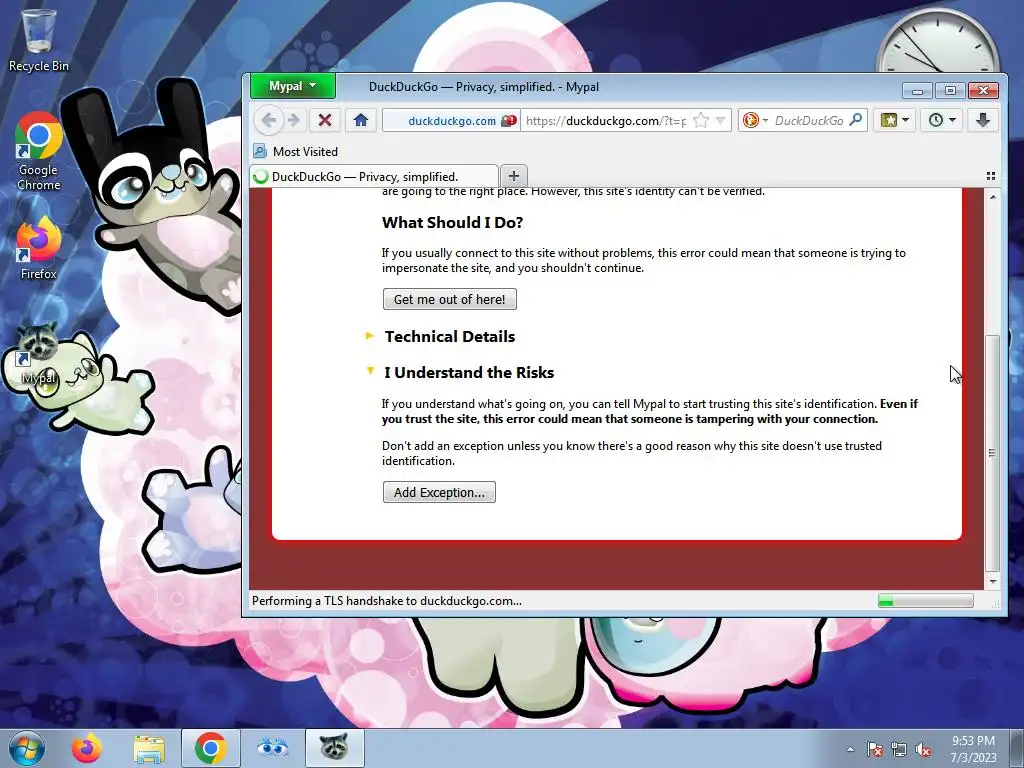Click the Add Exception... button
Screen dimensions: 1024x768
pos(440,492)
